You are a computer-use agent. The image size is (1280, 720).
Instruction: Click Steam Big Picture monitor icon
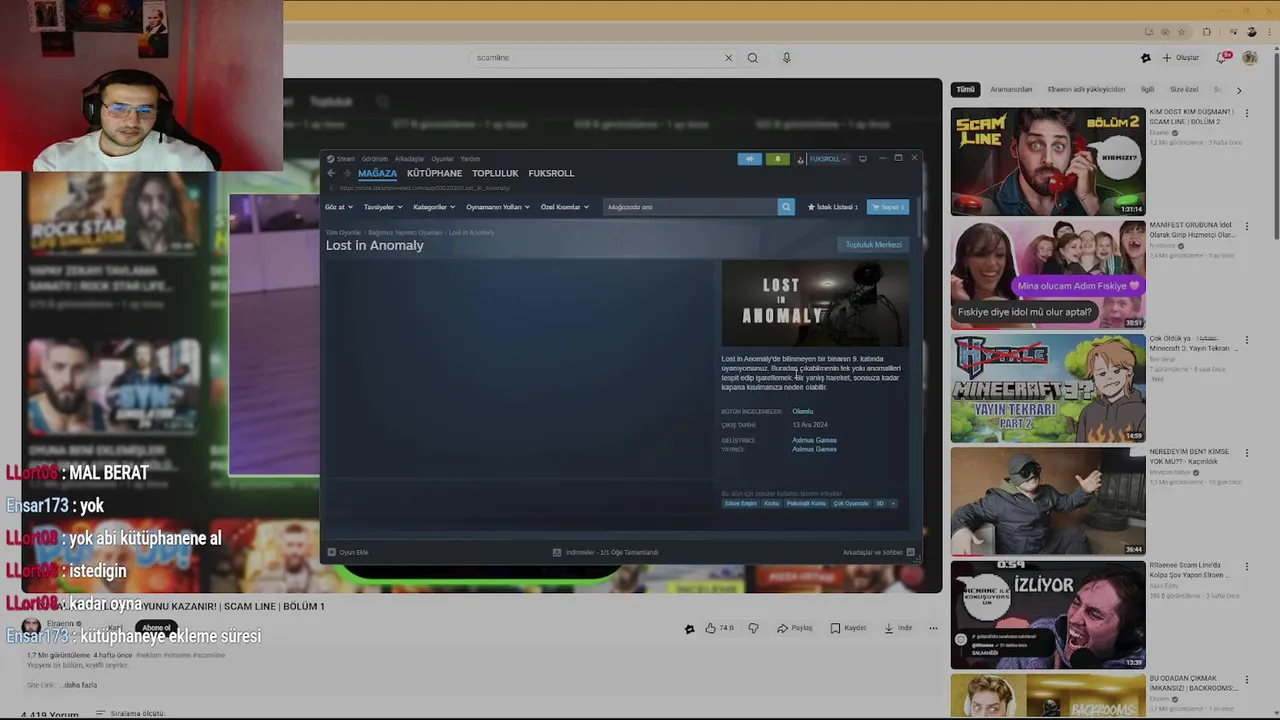[863, 159]
